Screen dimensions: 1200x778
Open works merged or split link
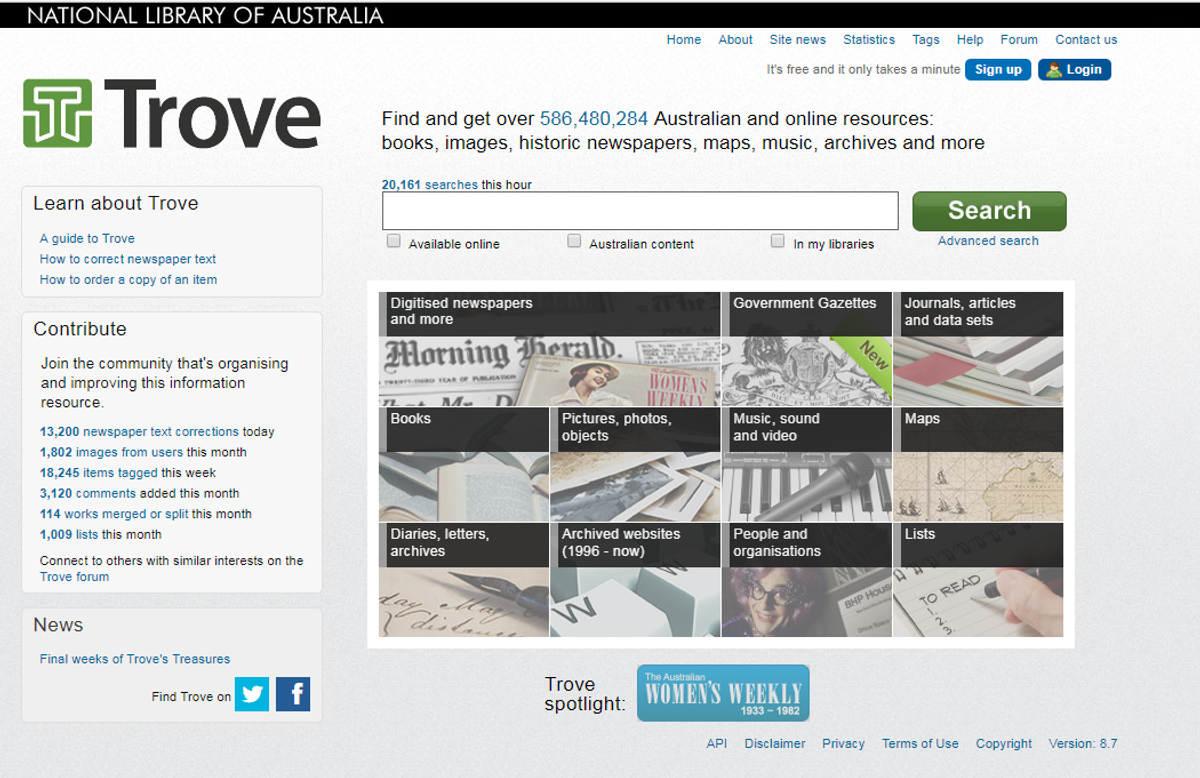point(114,514)
